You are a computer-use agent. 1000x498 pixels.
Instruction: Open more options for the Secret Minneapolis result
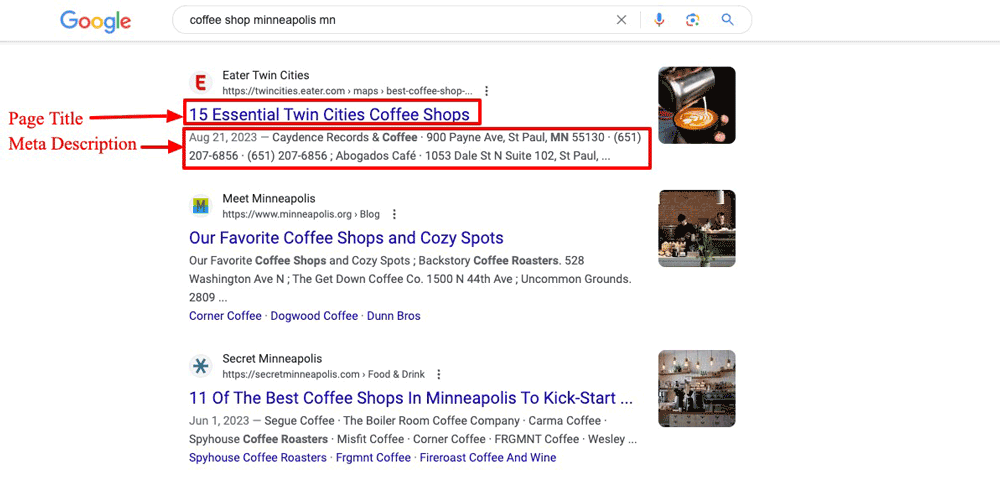click(x=438, y=374)
